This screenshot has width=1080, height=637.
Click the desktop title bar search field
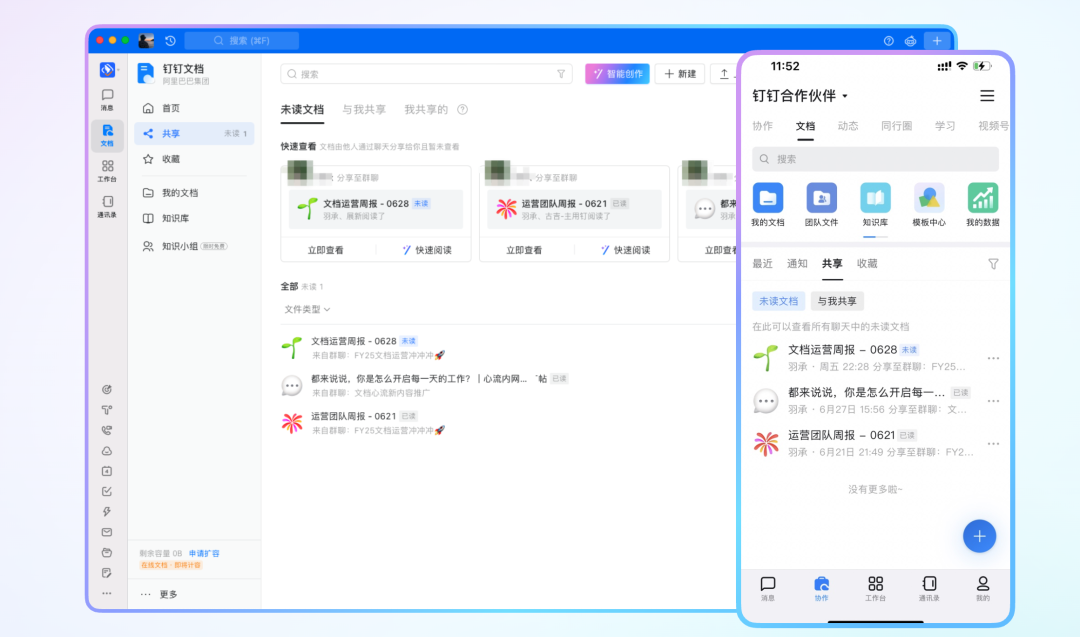coord(242,41)
